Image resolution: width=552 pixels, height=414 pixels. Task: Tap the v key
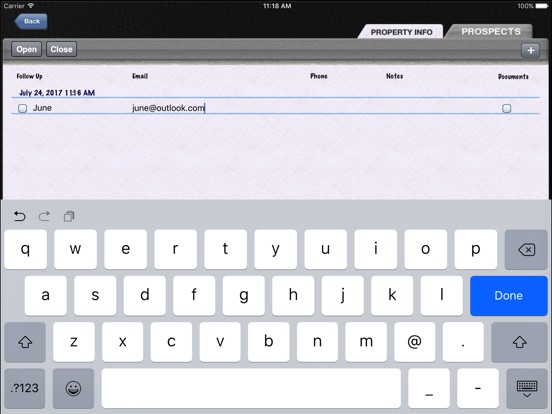click(x=220, y=342)
